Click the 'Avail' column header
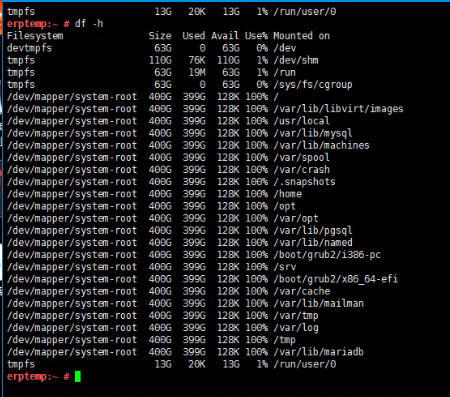Screen dimensions: 450x397 (x=225, y=36)
